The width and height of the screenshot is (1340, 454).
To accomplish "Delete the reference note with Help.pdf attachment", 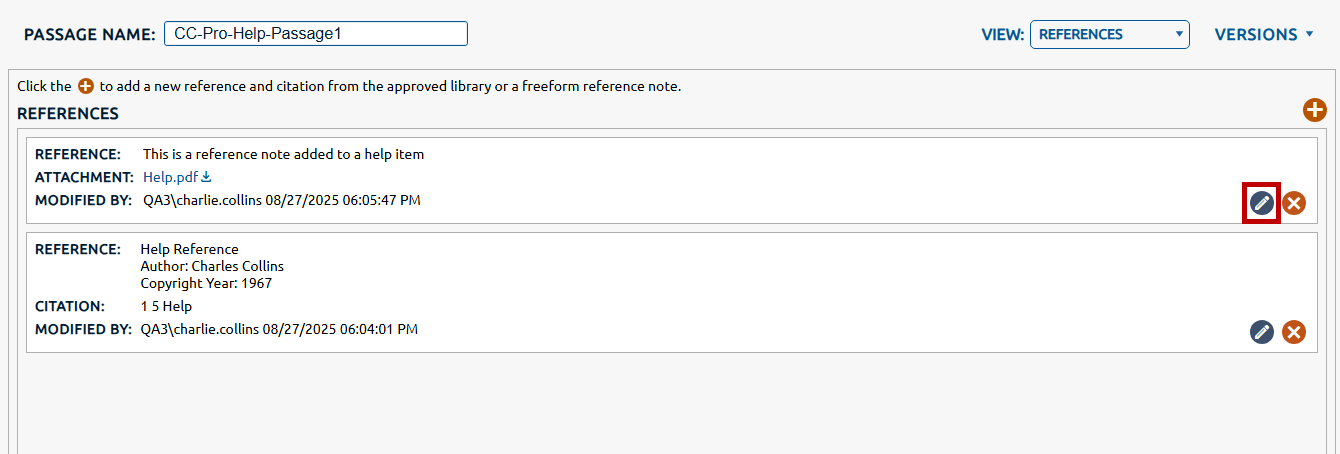I will click(x=1294, y=203).
